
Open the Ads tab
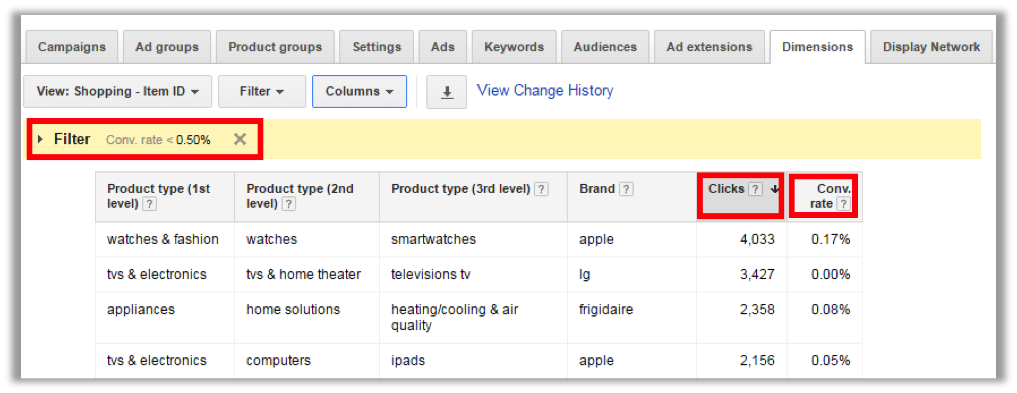[x=442, y=47]
